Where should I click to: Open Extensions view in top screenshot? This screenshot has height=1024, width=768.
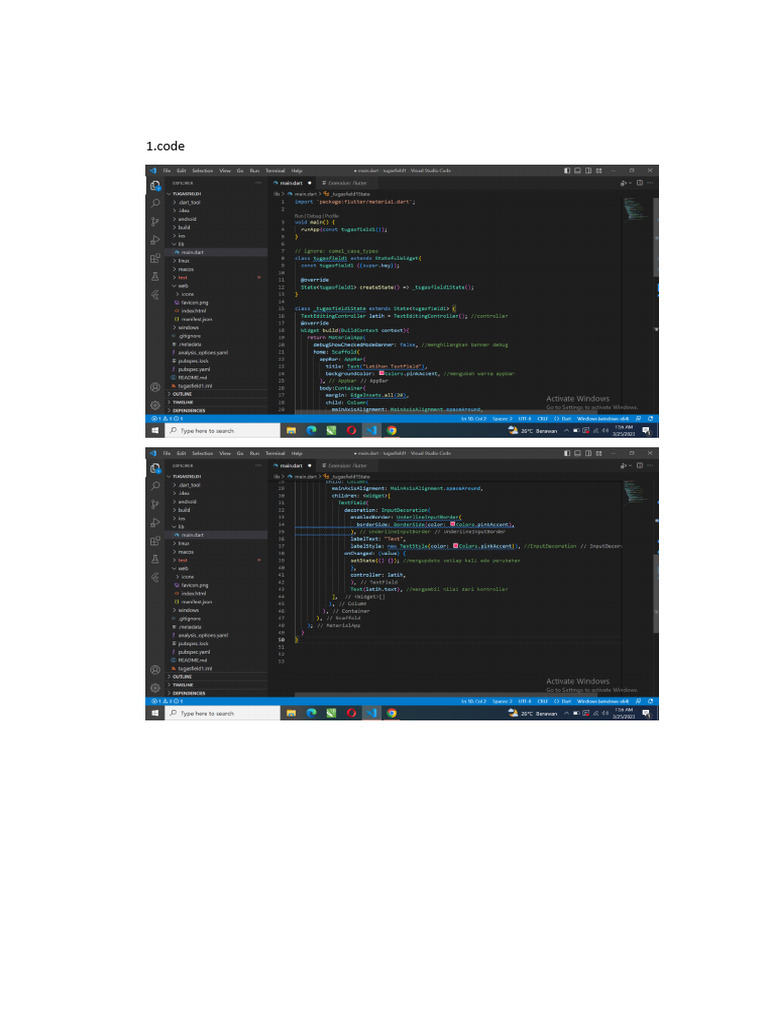point(155,258)
